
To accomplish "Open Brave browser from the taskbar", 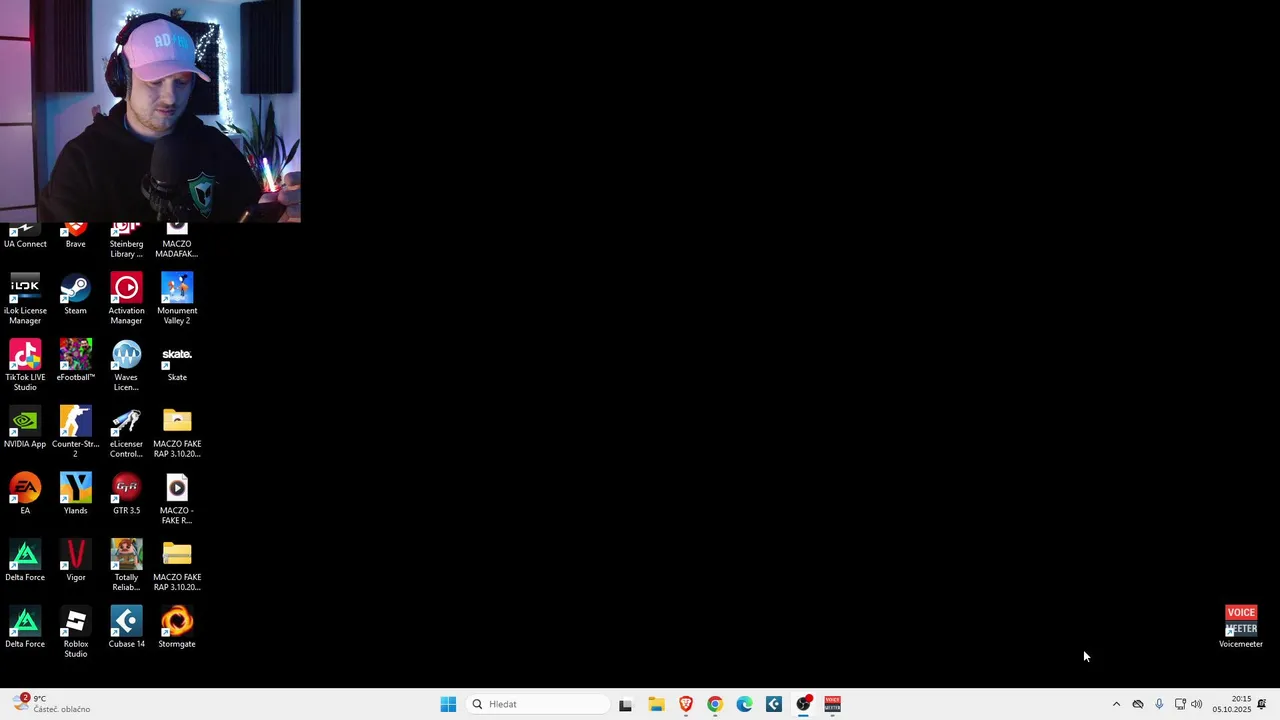I will pyautogui.click(x=686, y=704).
